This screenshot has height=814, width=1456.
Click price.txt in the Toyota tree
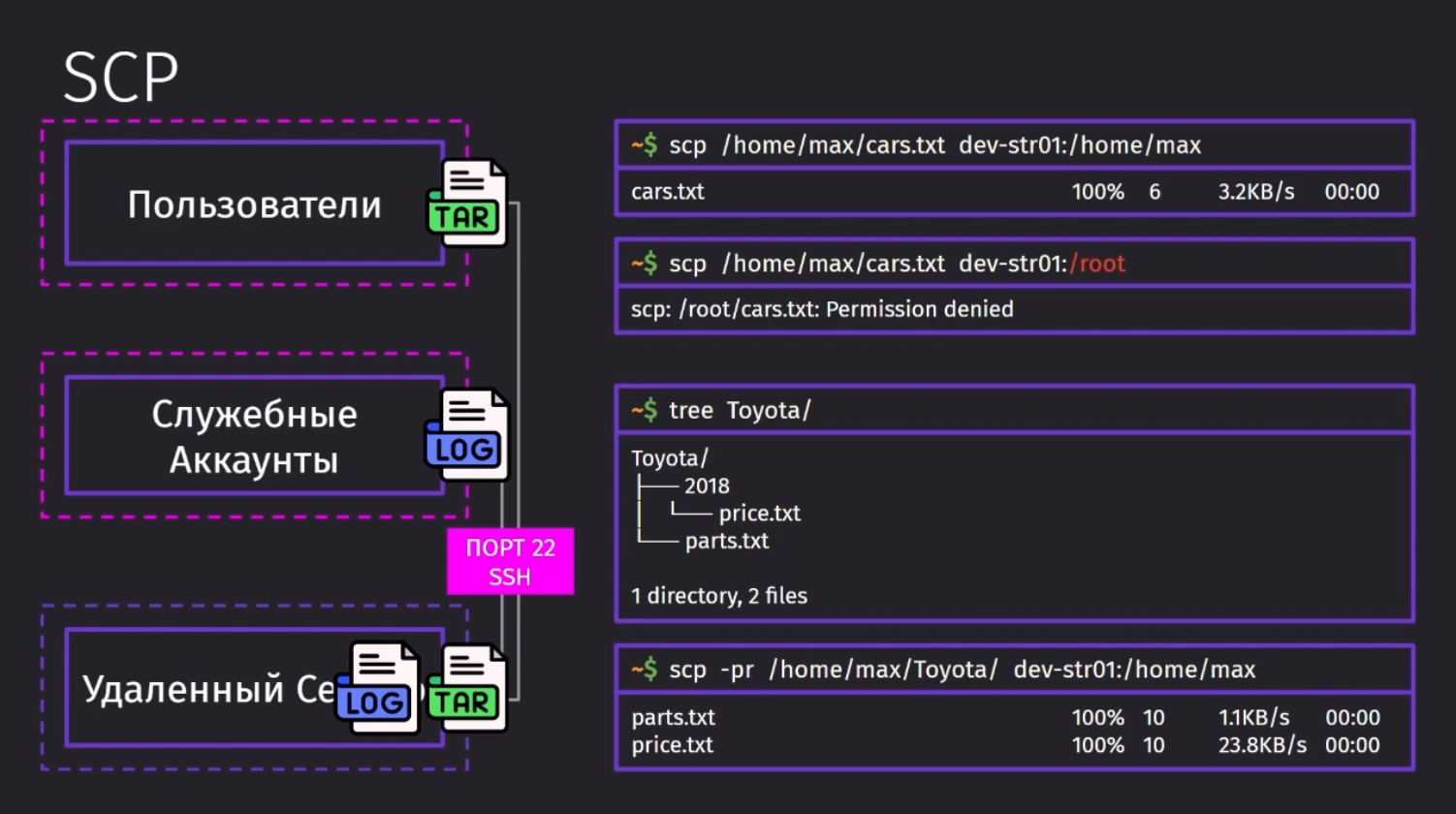760,513
